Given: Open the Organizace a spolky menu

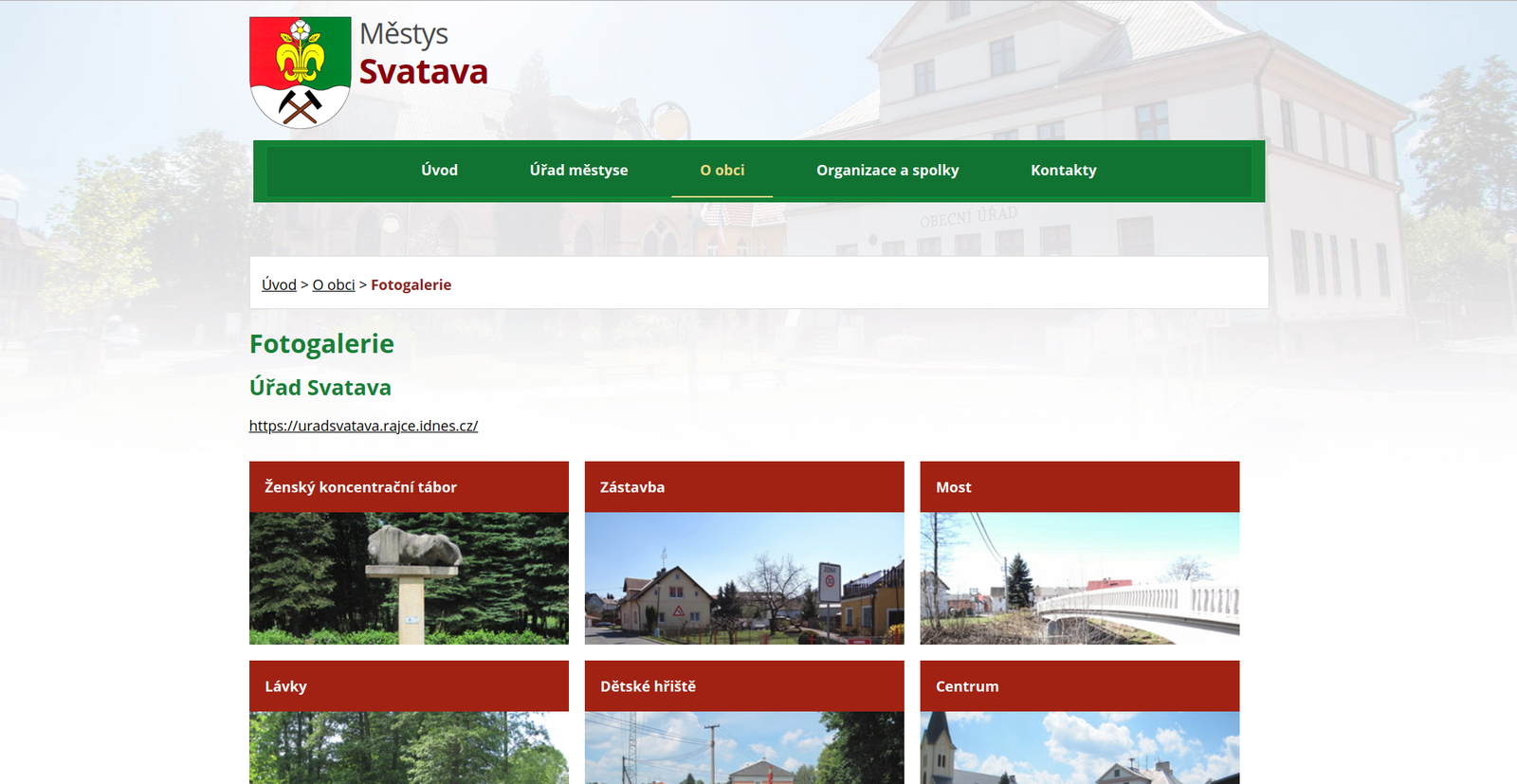Looking at the screenshot, I should click(887, 171).
